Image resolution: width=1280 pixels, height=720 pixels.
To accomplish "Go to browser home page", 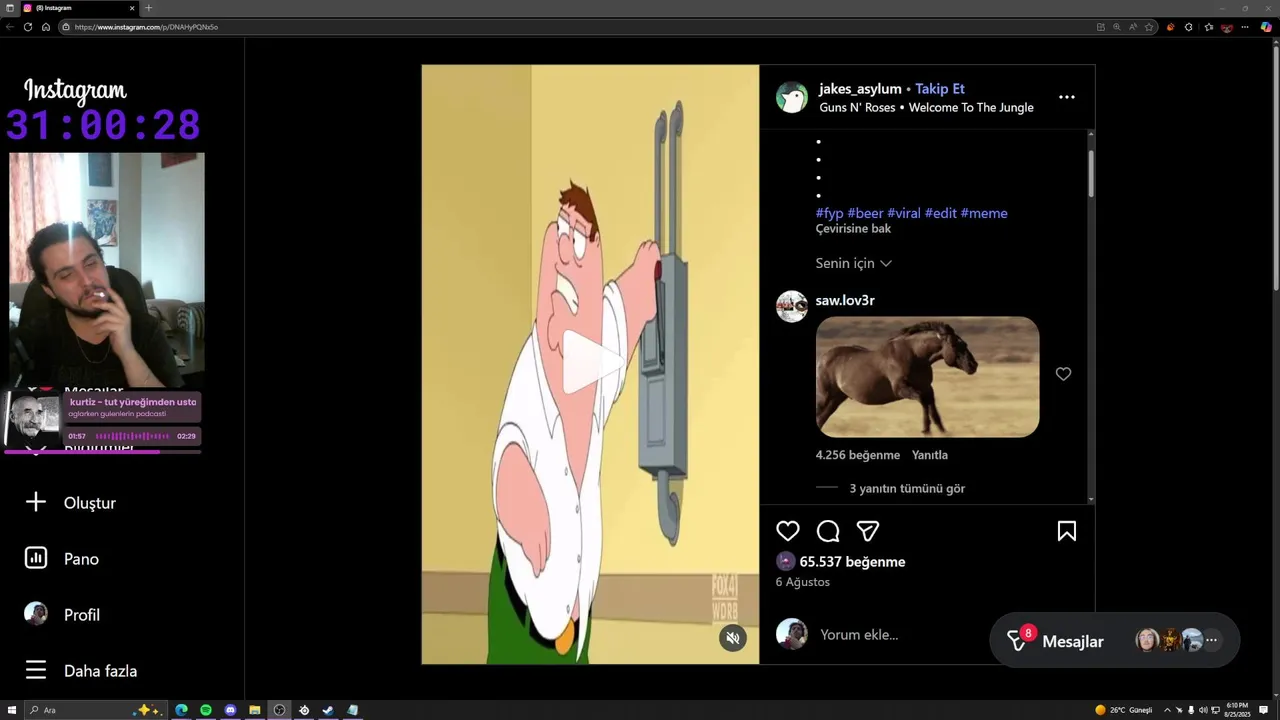I will click(46, 27).
